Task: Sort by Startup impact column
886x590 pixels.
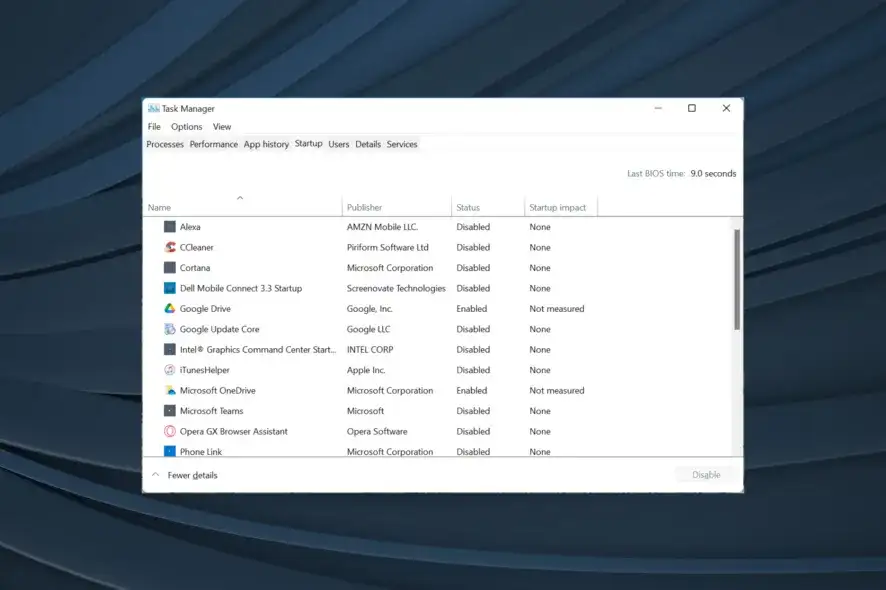Action: pos(558,207)
